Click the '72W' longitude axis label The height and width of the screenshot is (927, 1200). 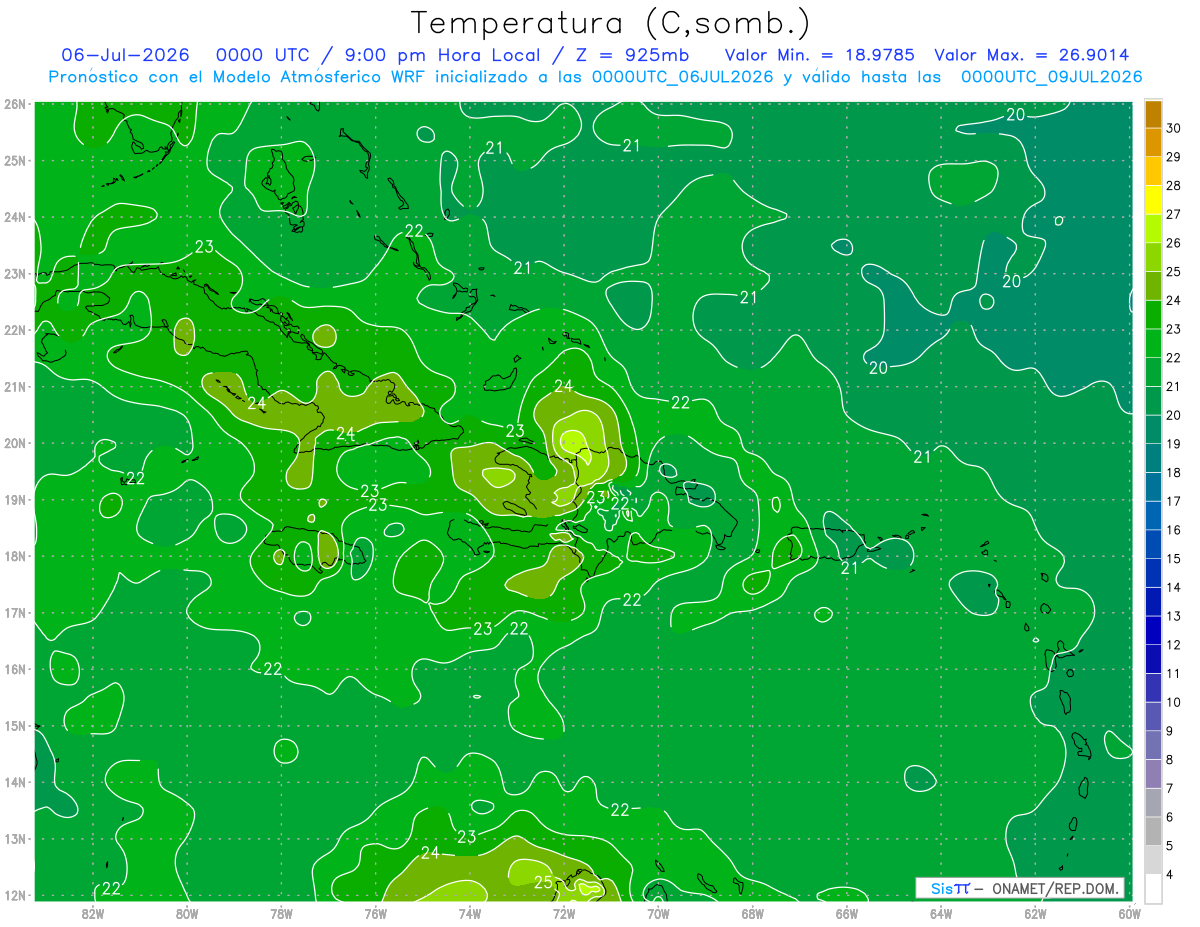coord(564,912)
